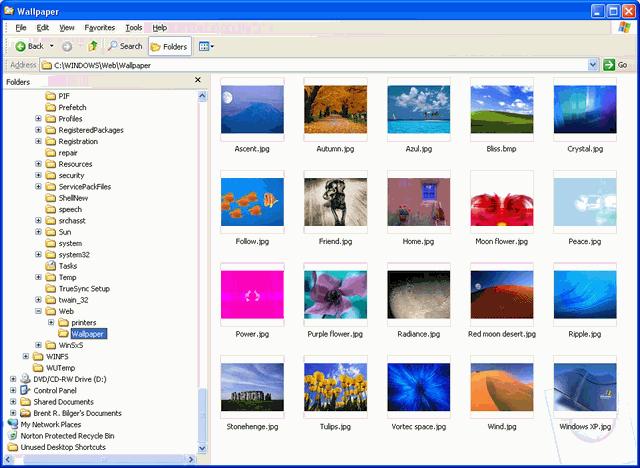Expand the system32 folder node

click(38, 254)
